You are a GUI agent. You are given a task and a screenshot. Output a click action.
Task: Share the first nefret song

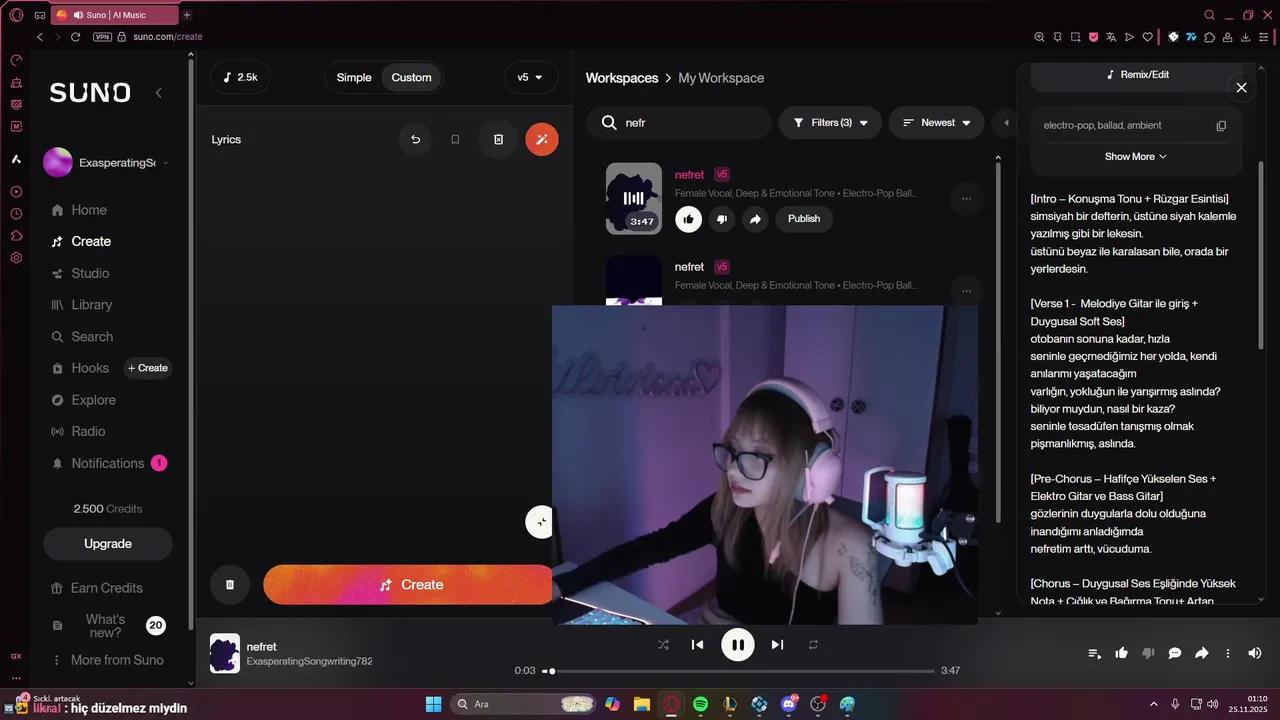pos(756,219)
